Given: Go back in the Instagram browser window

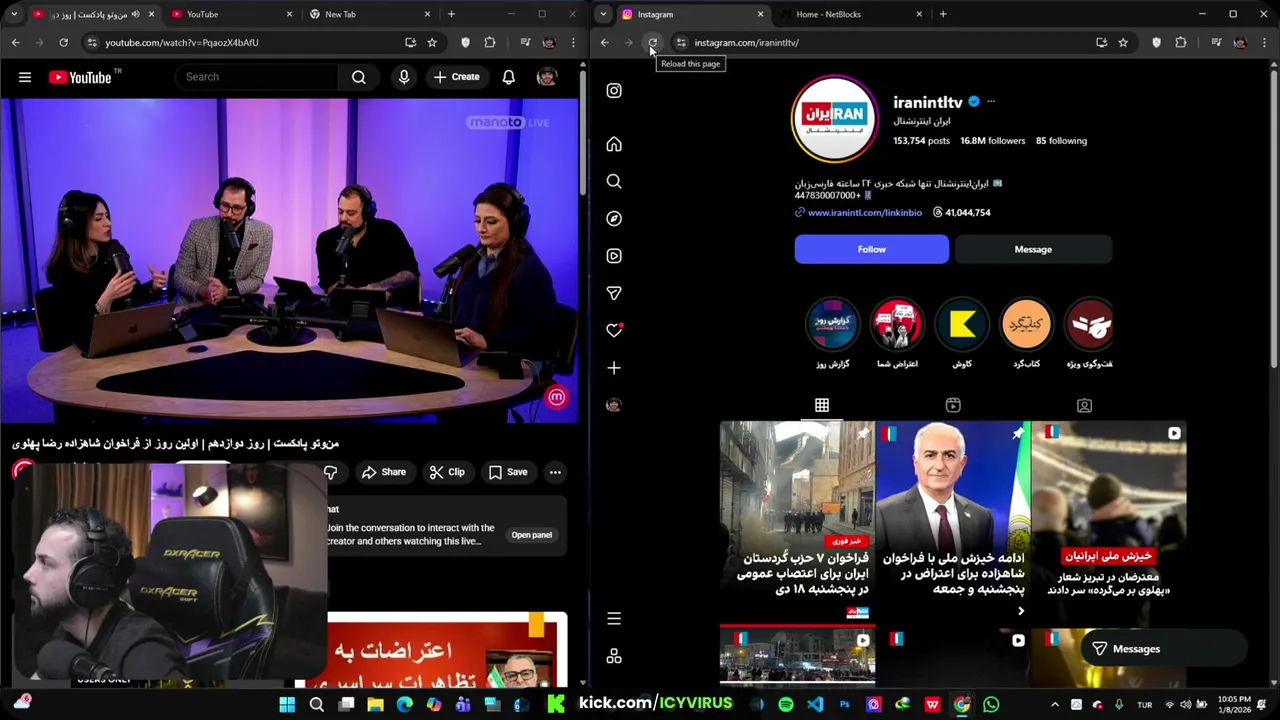Looking at the screenshot, I should (604, 43).
